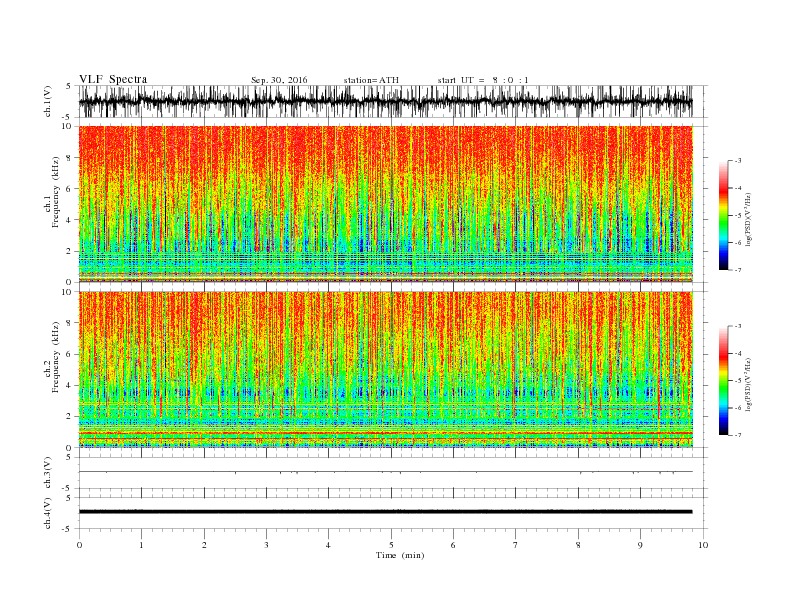Click the ch.1 spectrogram plot area

coord(386,204)
